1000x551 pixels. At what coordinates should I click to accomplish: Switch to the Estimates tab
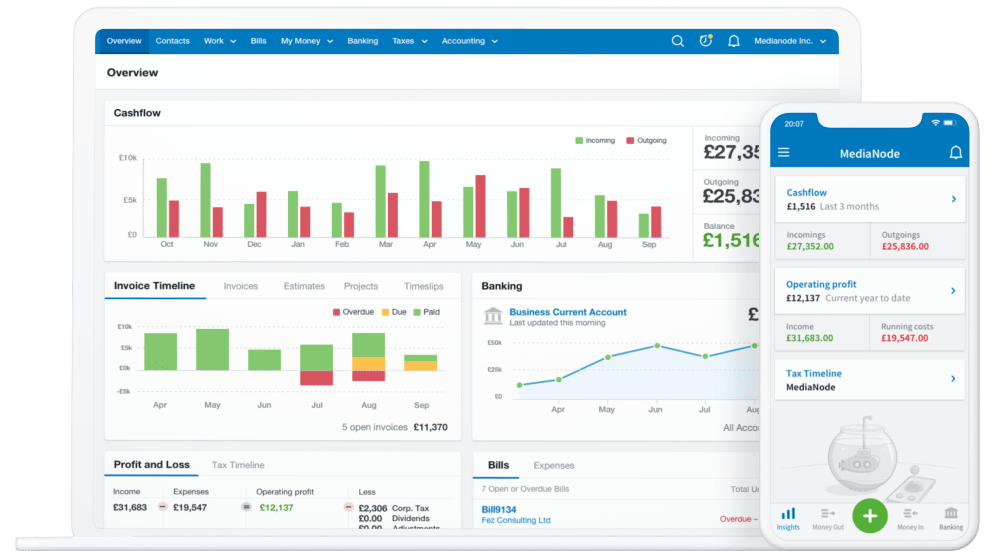304,286
